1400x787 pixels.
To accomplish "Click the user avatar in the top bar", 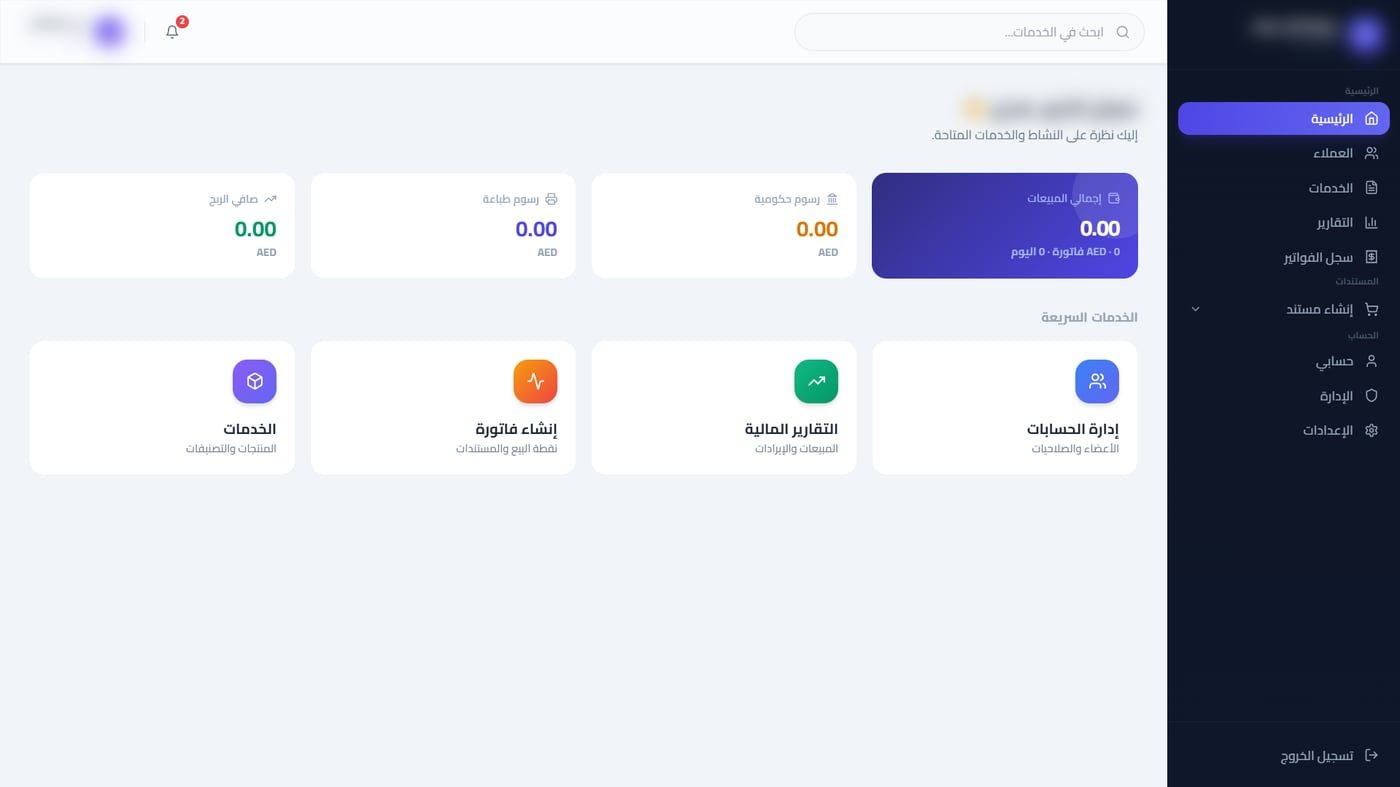I will coord(109,32).
